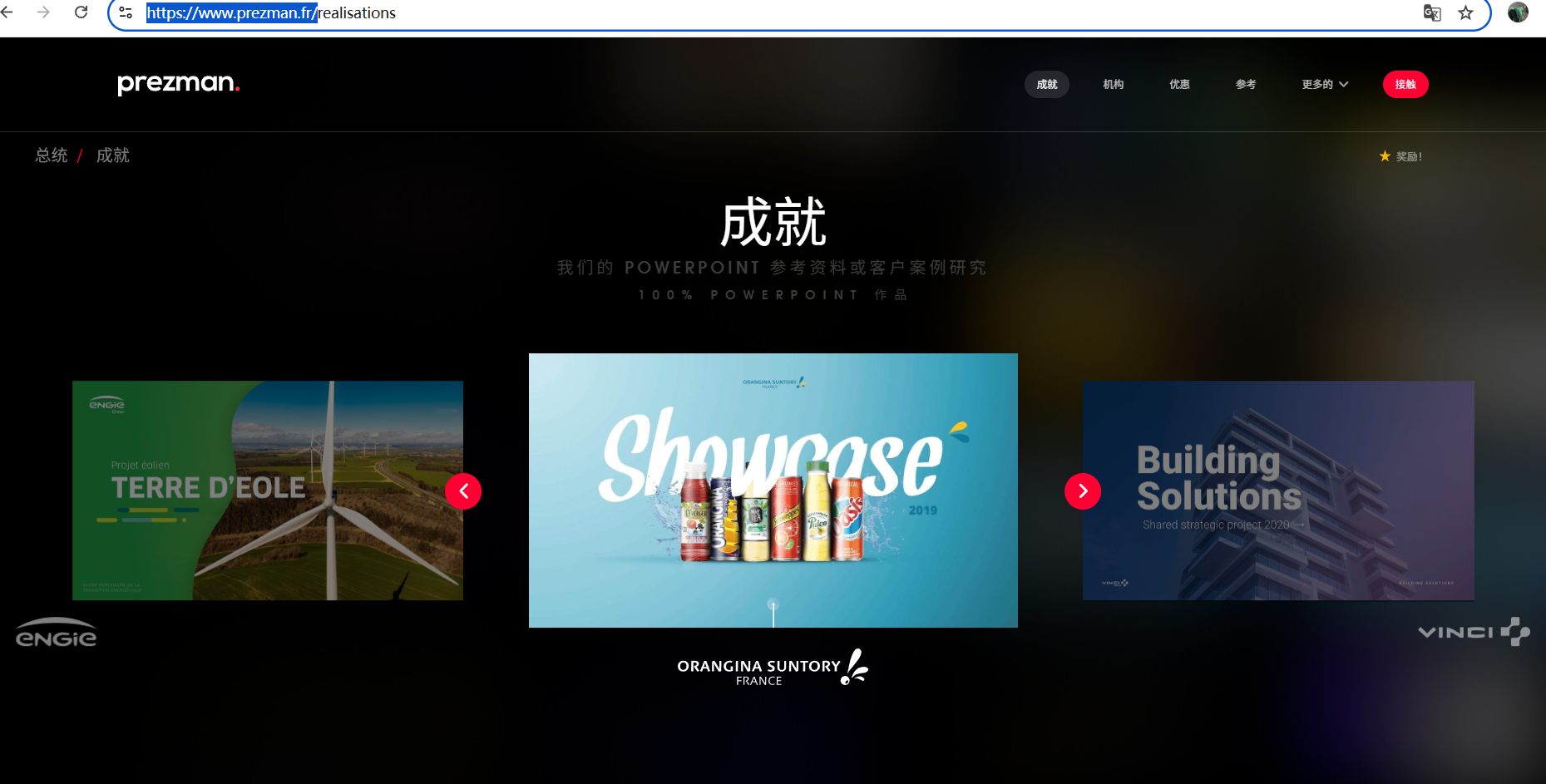Show next slide with red right arrow

(x=1083, y=491)
